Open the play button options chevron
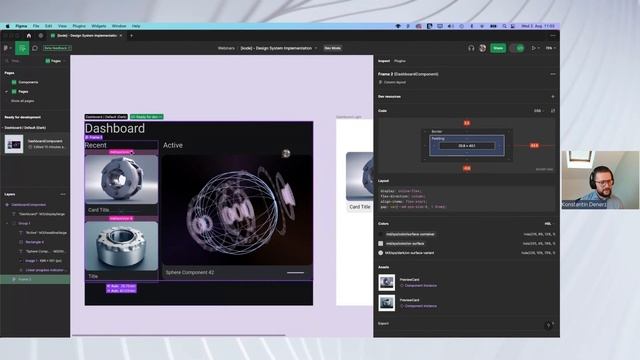 point(538,48)
